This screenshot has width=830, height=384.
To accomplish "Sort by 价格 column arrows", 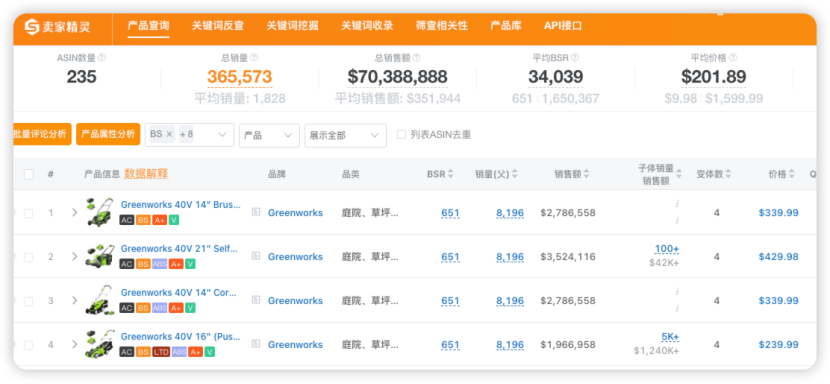I will (x=791, y=174).
